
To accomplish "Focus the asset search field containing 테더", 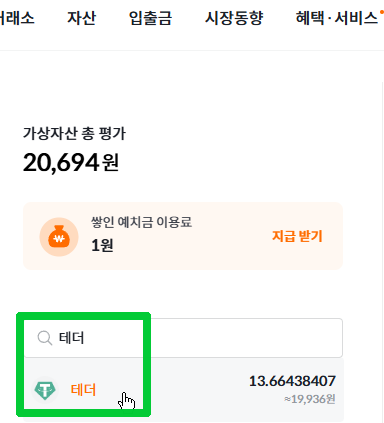I will (183, 338).
